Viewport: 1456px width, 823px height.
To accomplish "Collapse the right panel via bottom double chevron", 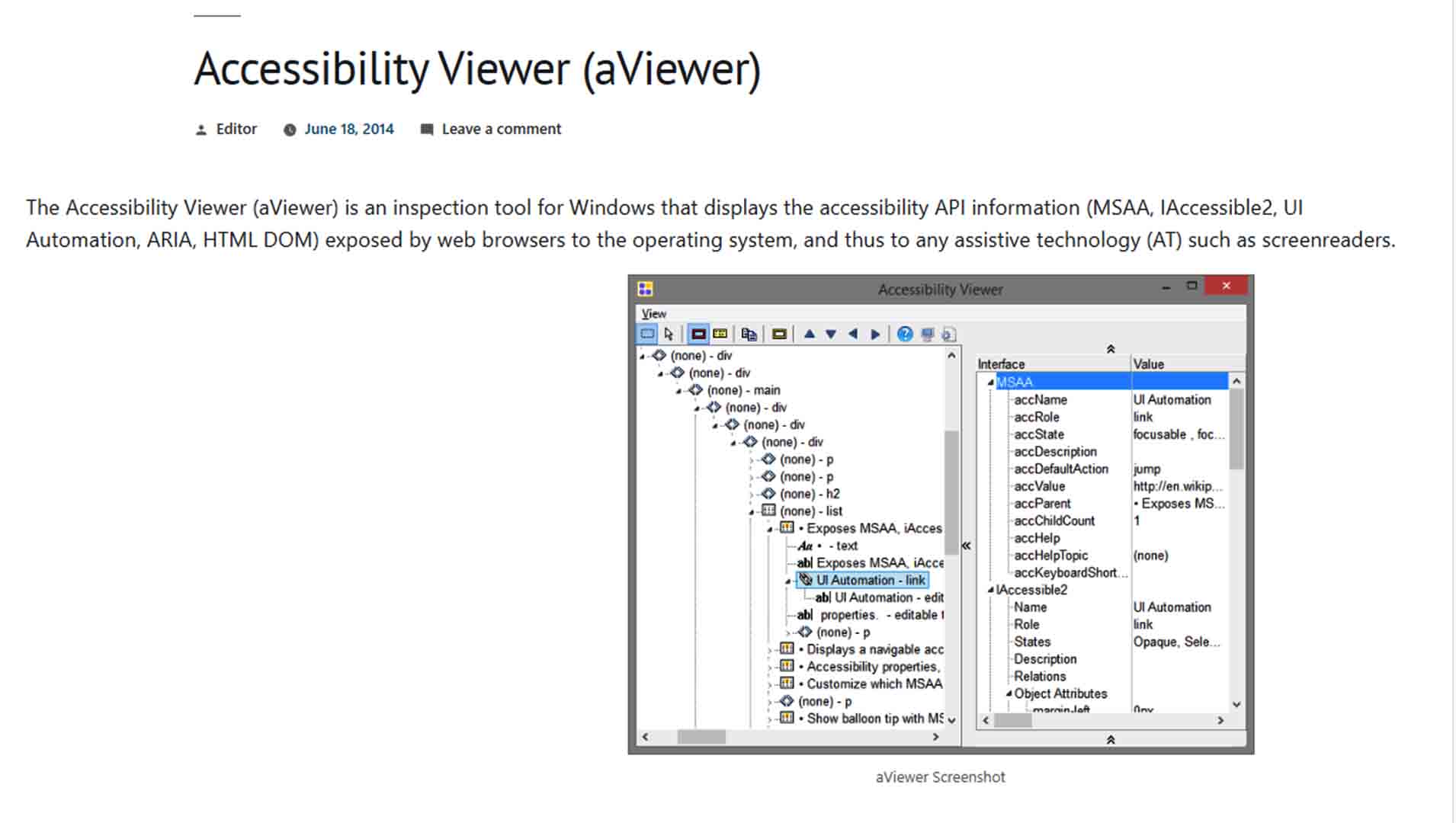I will (1111, 738).
